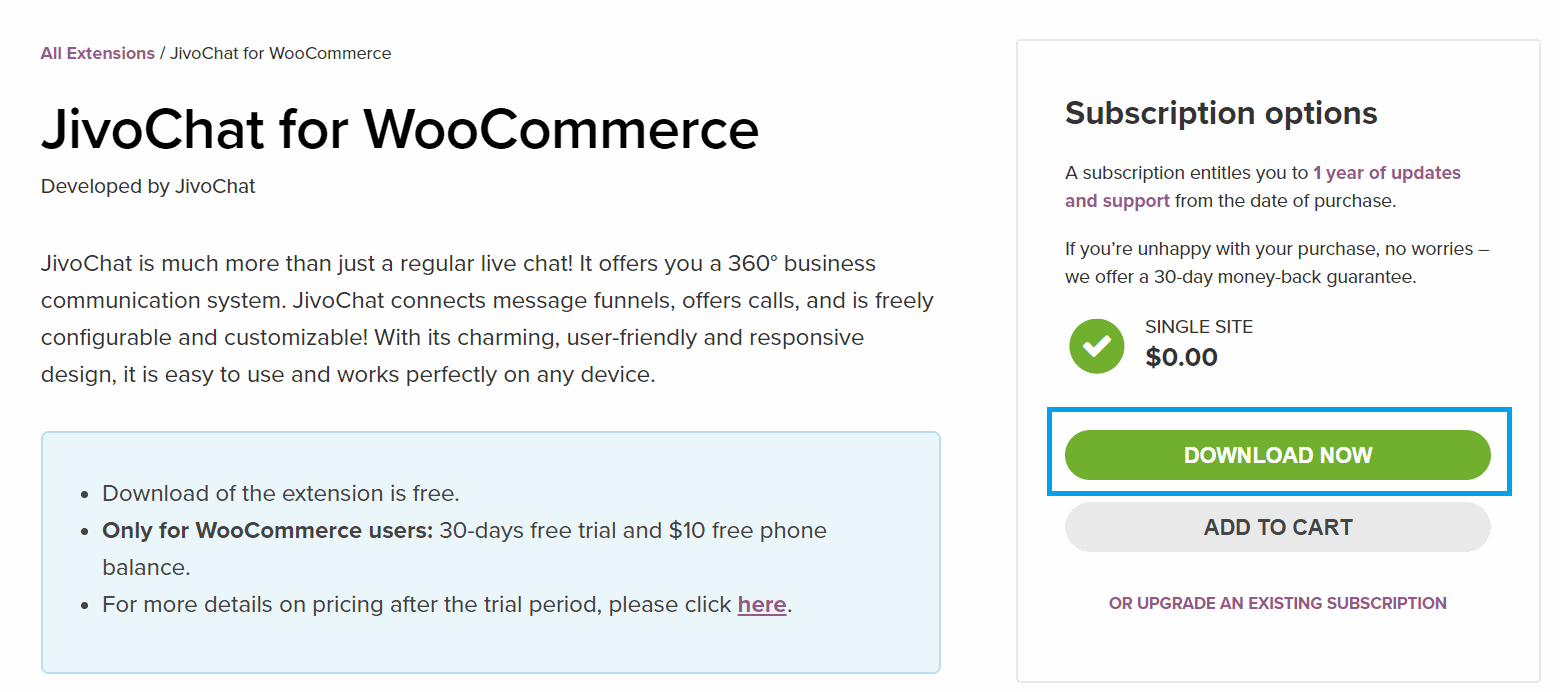The width and height of the screenshot is (1560, 692).
Task: Click the 'For more details on pricing' sentence
Action: point(447,605)
